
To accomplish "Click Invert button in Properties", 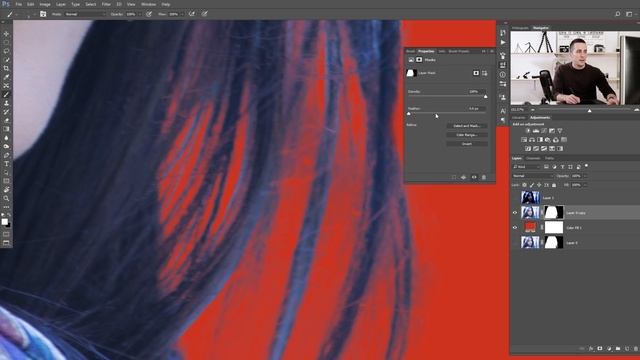I will [x=467, y=144].
